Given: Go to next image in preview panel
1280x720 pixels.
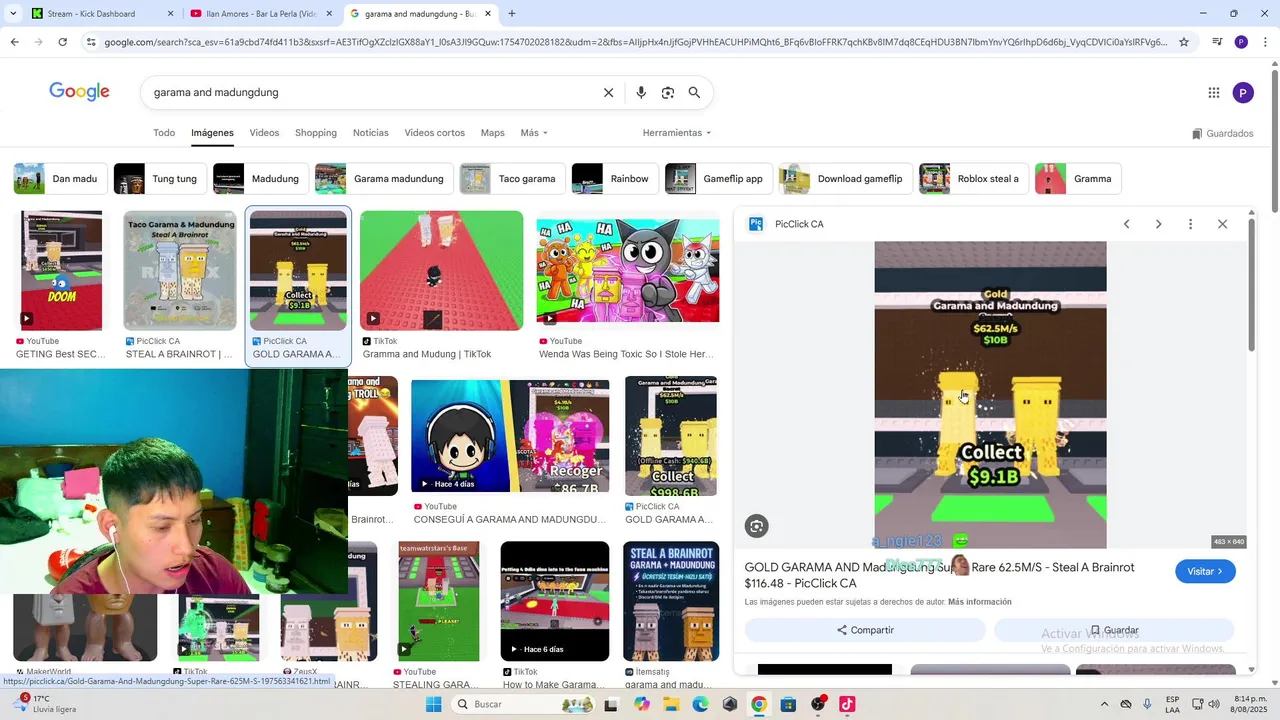Looking at the screenshot, I should click(1158, 224).
